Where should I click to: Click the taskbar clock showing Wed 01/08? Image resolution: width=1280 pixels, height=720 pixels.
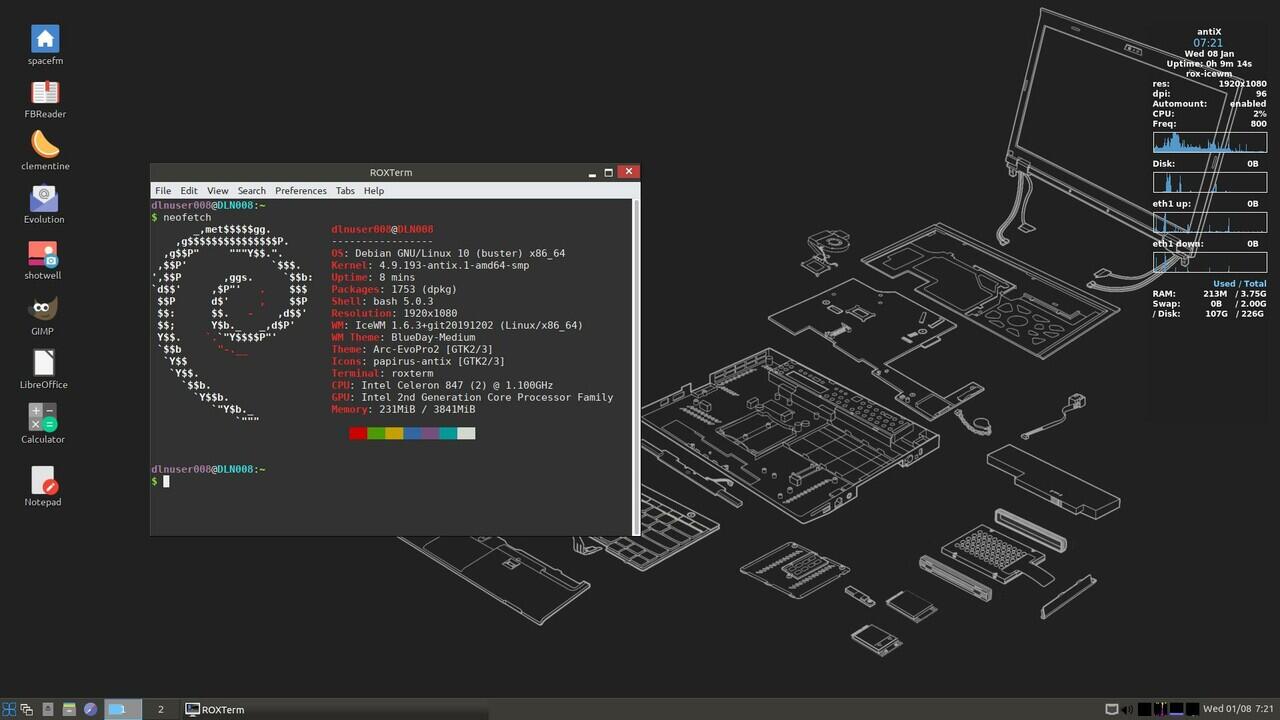1238,709
